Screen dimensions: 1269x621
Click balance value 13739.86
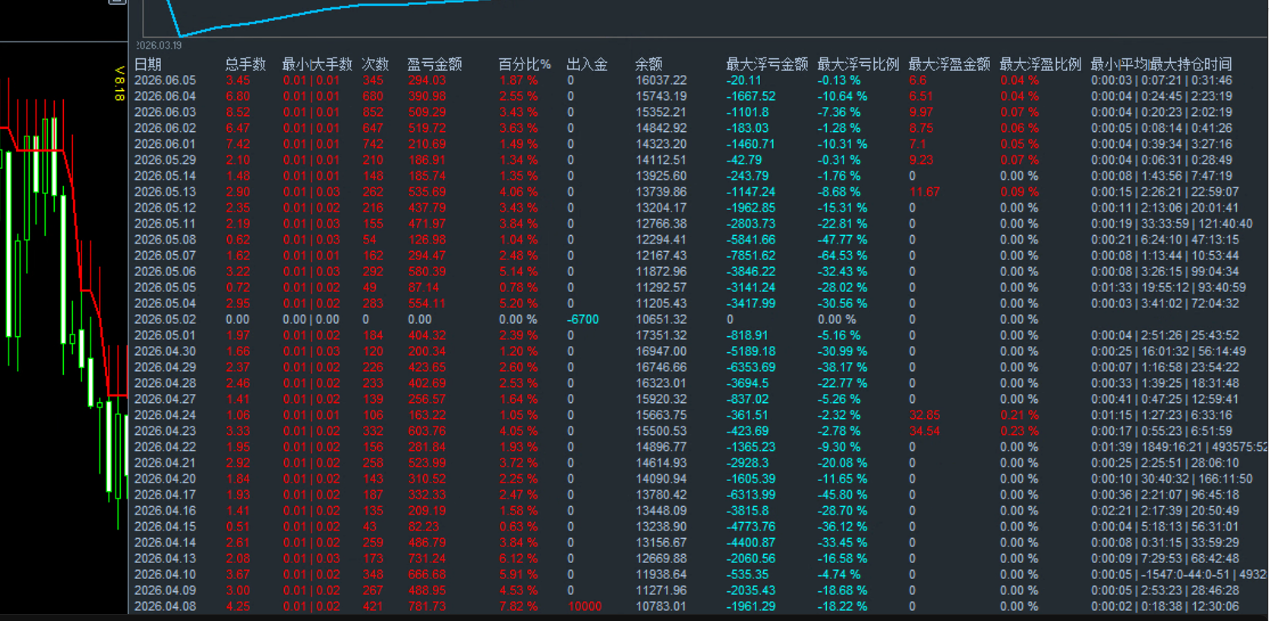coord(661,192)
